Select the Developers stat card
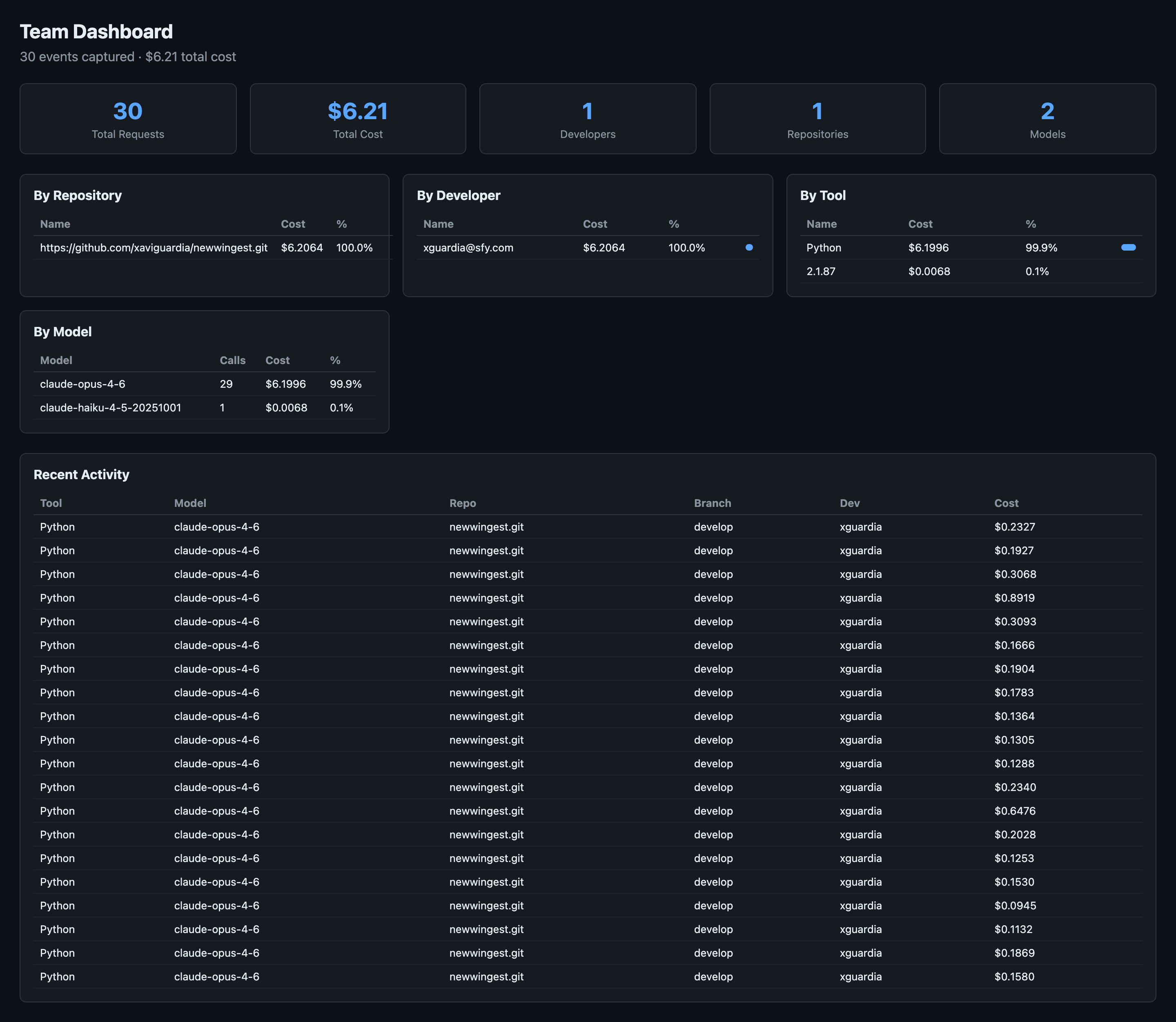Image resolution: width=1176 pixels, height=1022 pixels. click(587, 119)
